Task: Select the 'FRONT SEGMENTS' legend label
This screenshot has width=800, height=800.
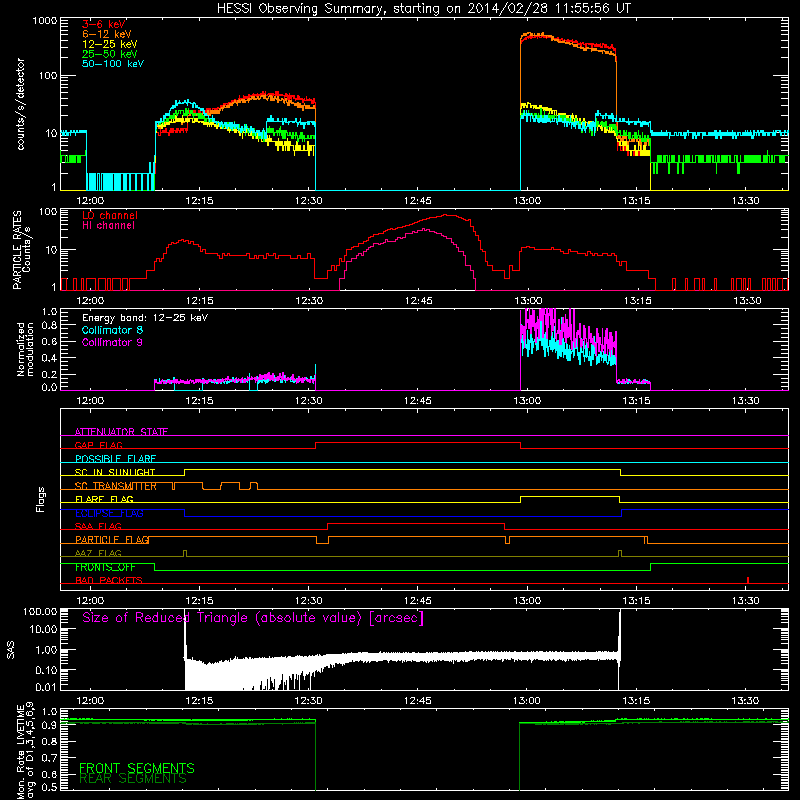Action: coord(137,768)
